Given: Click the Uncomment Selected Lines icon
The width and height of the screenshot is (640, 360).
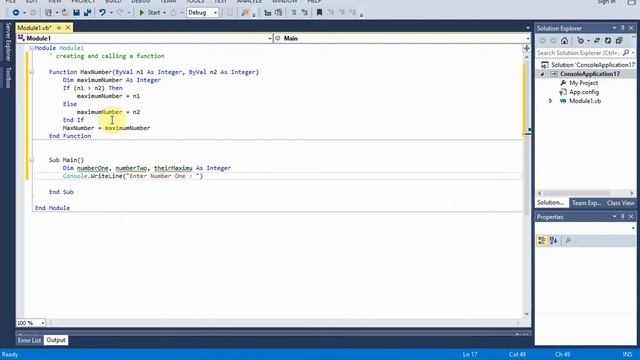Looking at the screenshot, I should [279, 13].
